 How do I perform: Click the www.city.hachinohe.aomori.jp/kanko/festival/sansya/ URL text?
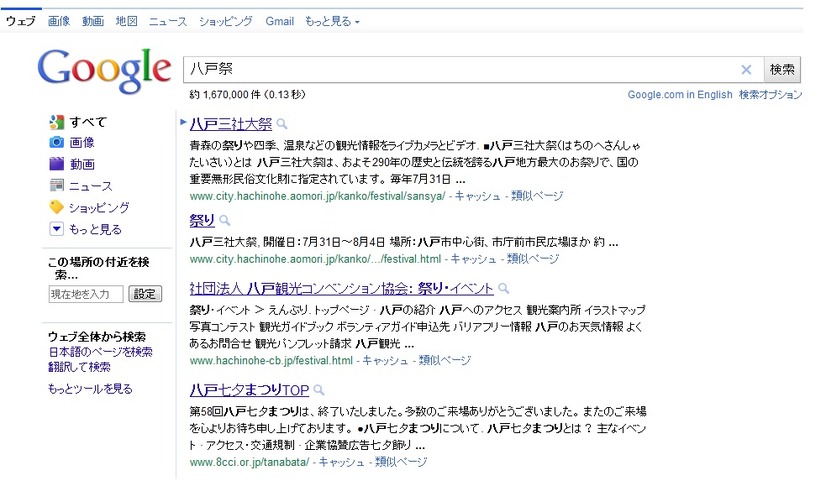[317, 196]
